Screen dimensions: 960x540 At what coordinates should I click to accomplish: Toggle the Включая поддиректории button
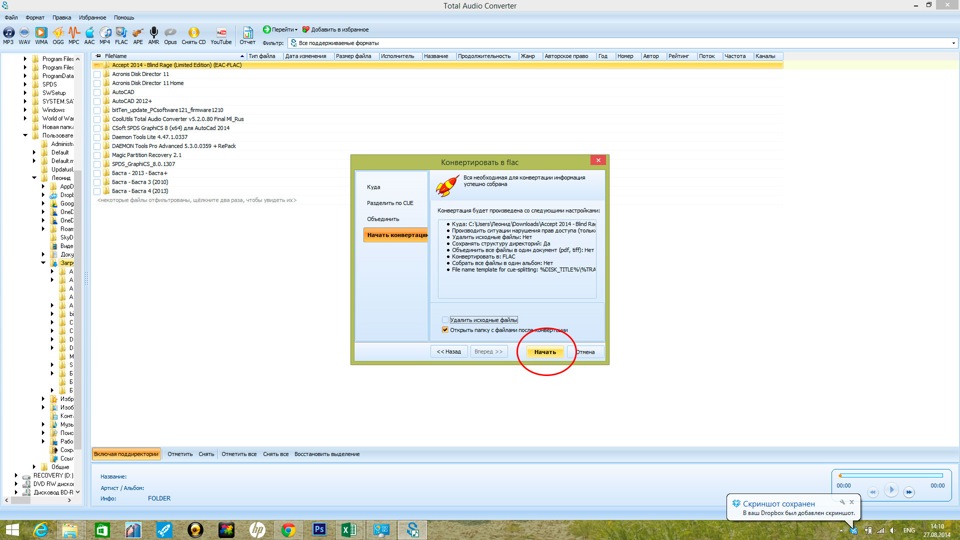pos(126,454)
